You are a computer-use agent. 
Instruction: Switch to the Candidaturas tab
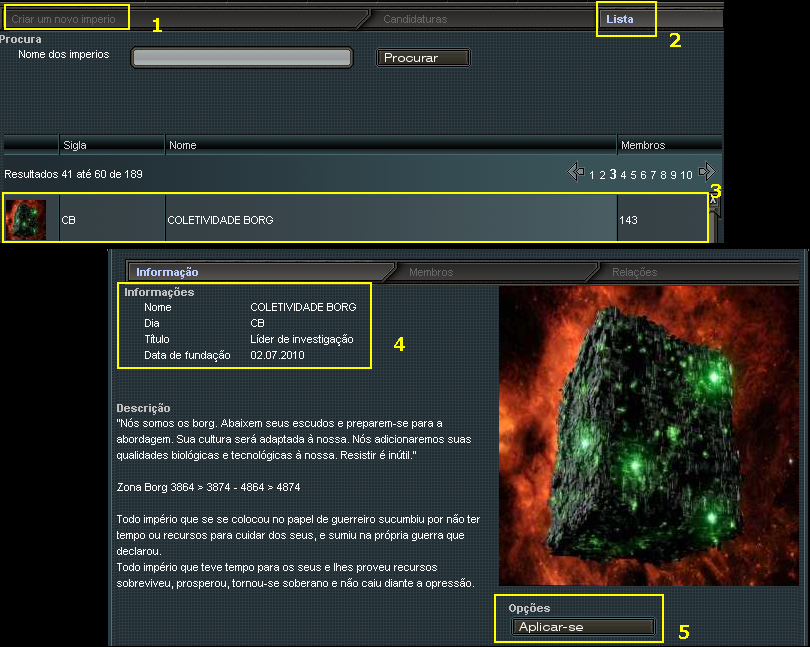pyautogui.click(x=415, y=19)
